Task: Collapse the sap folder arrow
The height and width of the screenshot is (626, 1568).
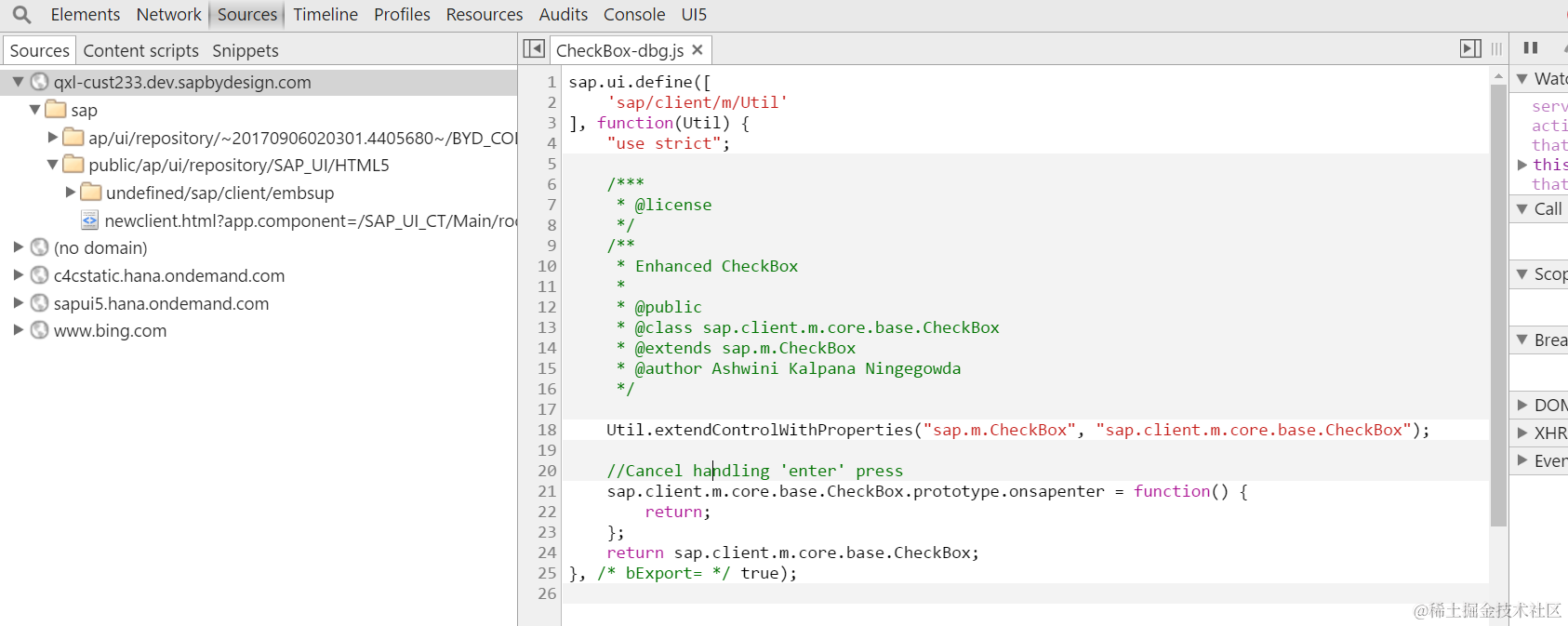Action: coord(35,110)
